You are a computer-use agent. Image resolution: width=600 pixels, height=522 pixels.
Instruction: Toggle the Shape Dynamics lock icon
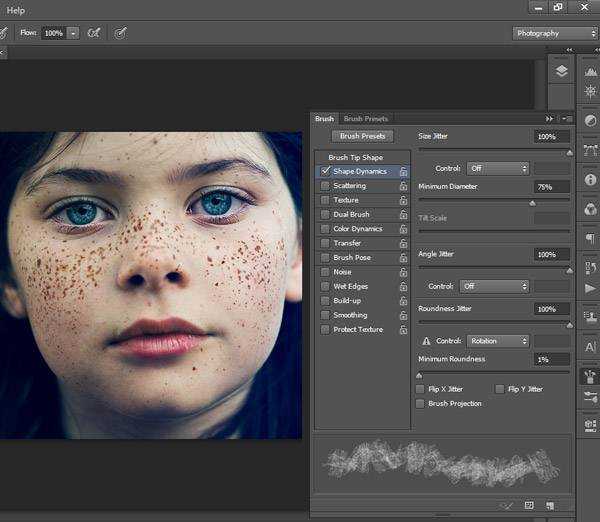(403, 172)
